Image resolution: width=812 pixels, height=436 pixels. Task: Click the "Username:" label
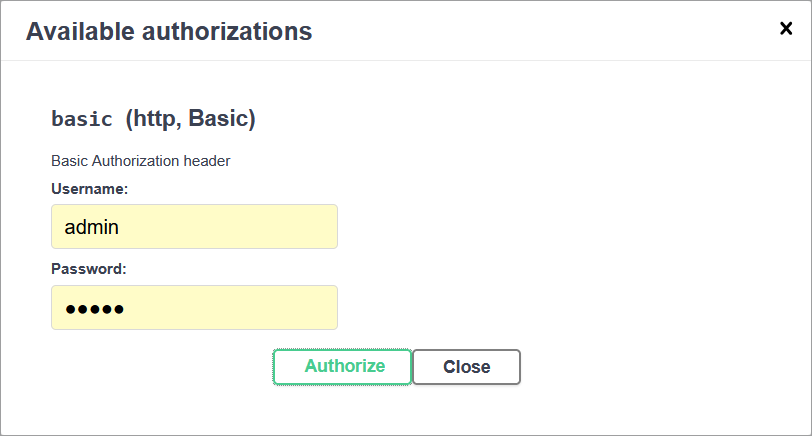89,188
